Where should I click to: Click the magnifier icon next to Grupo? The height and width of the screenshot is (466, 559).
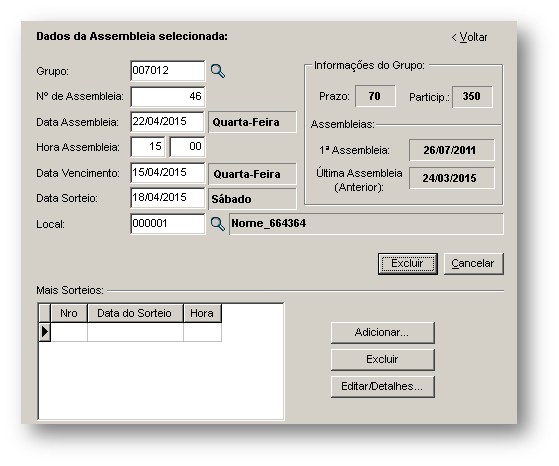click(218, 71)
